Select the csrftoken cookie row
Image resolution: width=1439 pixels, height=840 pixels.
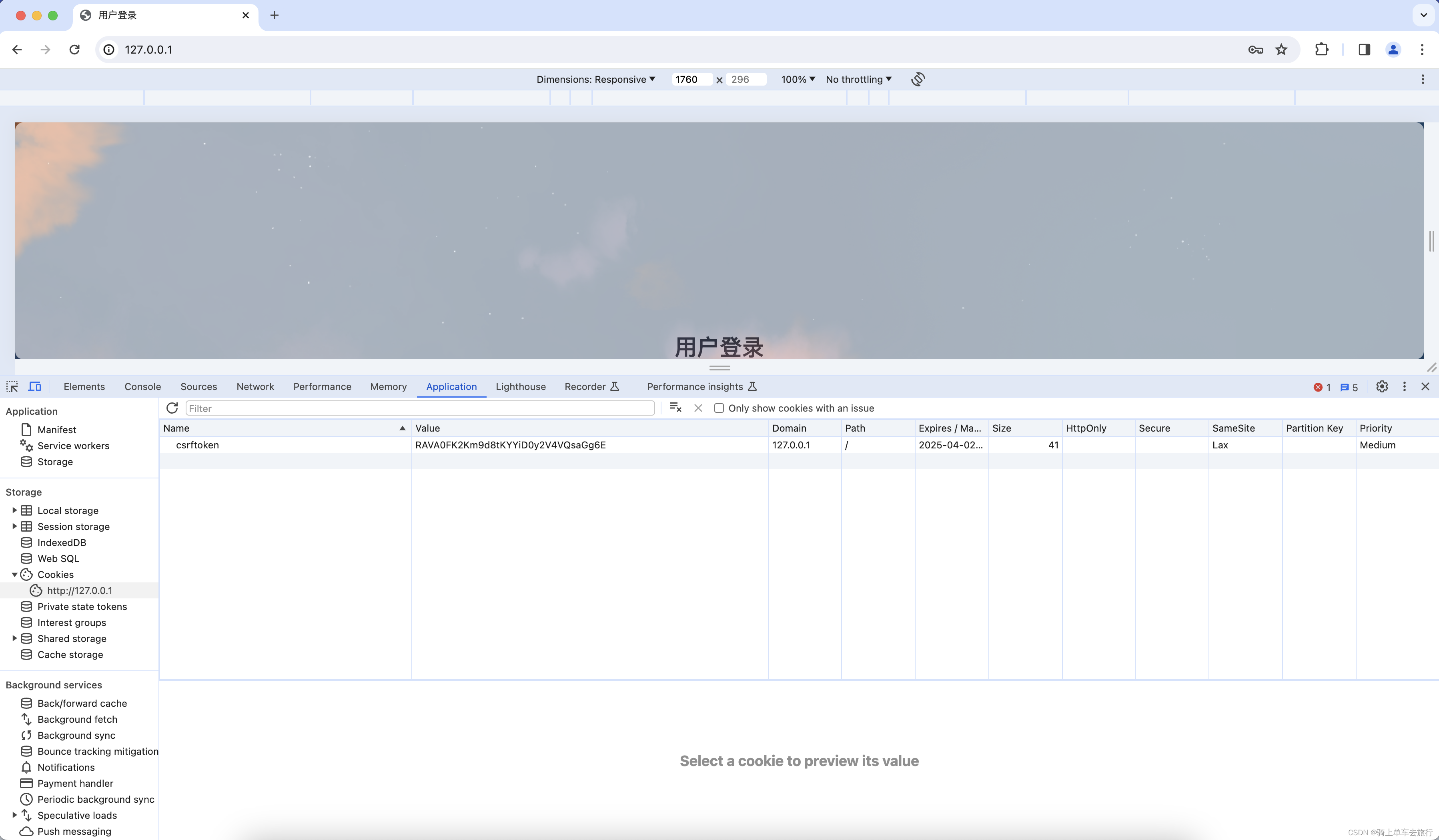(x=799, y=444)
